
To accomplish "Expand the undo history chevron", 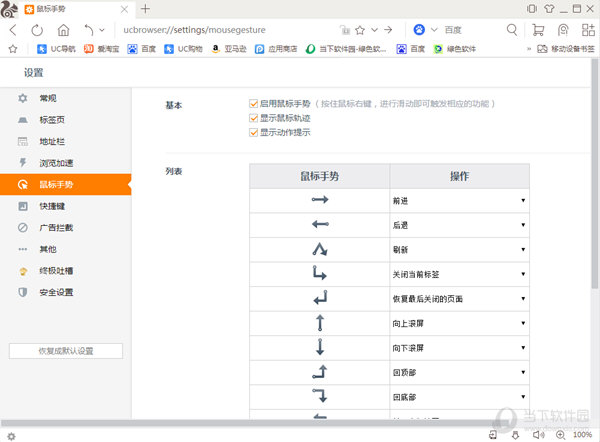I will [102, 30].
